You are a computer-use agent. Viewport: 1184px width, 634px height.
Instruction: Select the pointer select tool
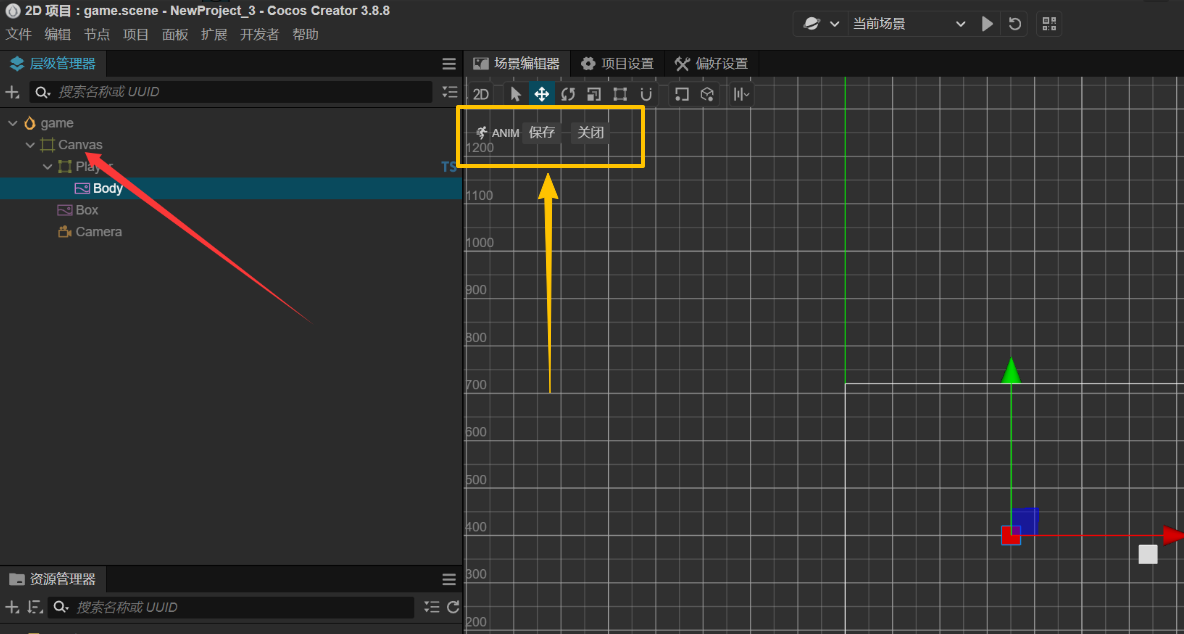click(516, 94)
